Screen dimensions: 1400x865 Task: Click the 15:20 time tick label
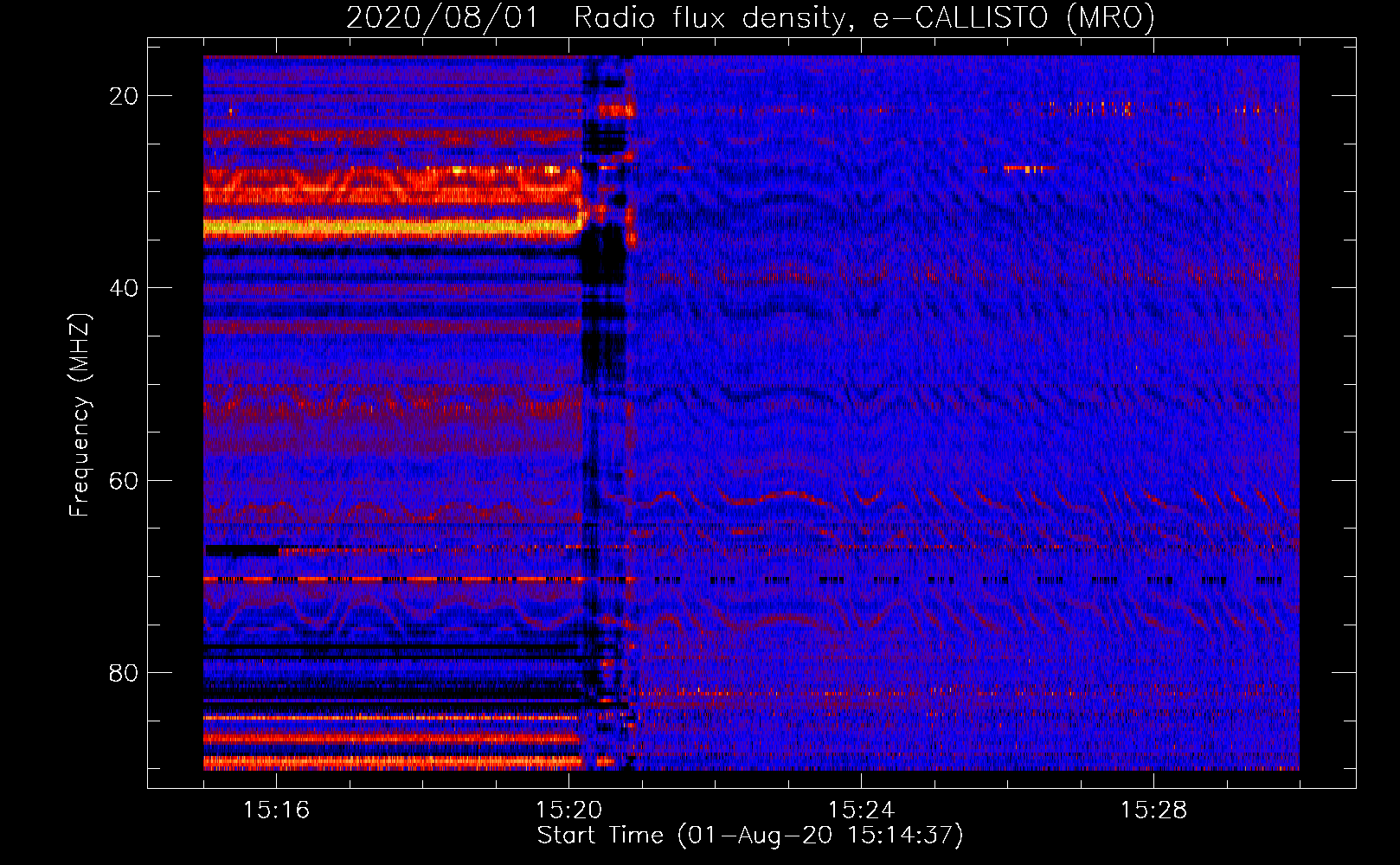click(x=568, y=811)
